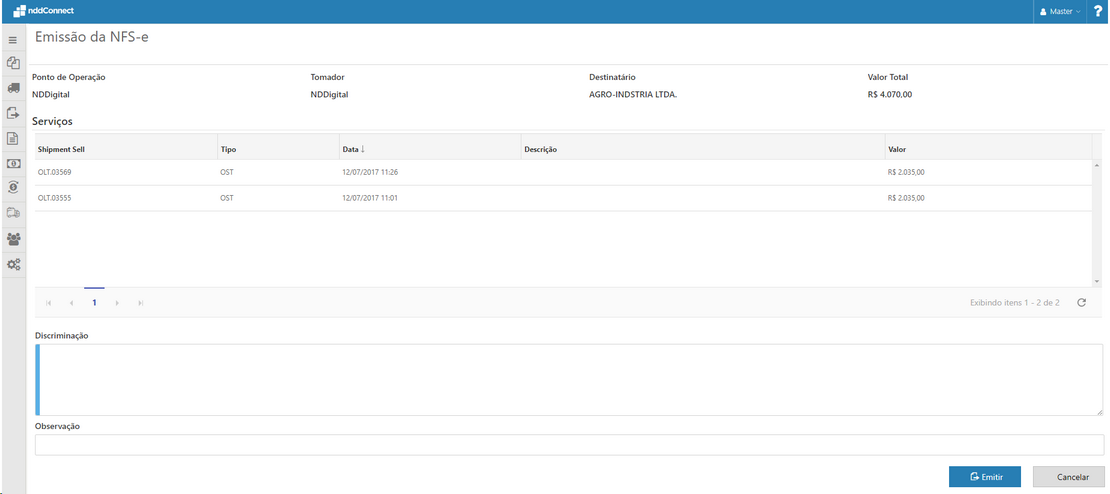Click the document page icon in sidebar
Image resolution: width=1110 pixels, height=494 pixels.
coord(13,138)
